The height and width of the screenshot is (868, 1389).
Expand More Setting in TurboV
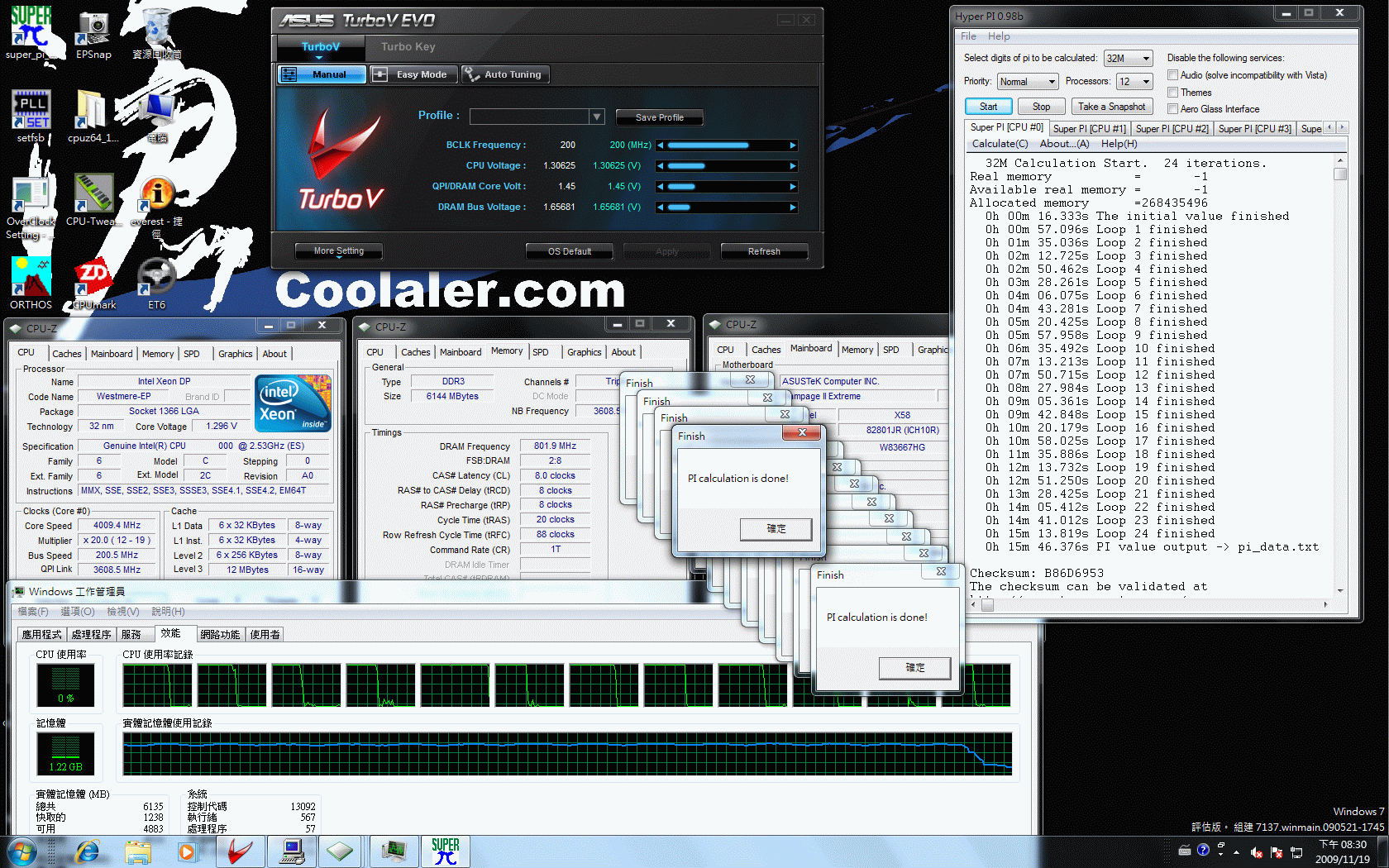(x=339, y=251)
